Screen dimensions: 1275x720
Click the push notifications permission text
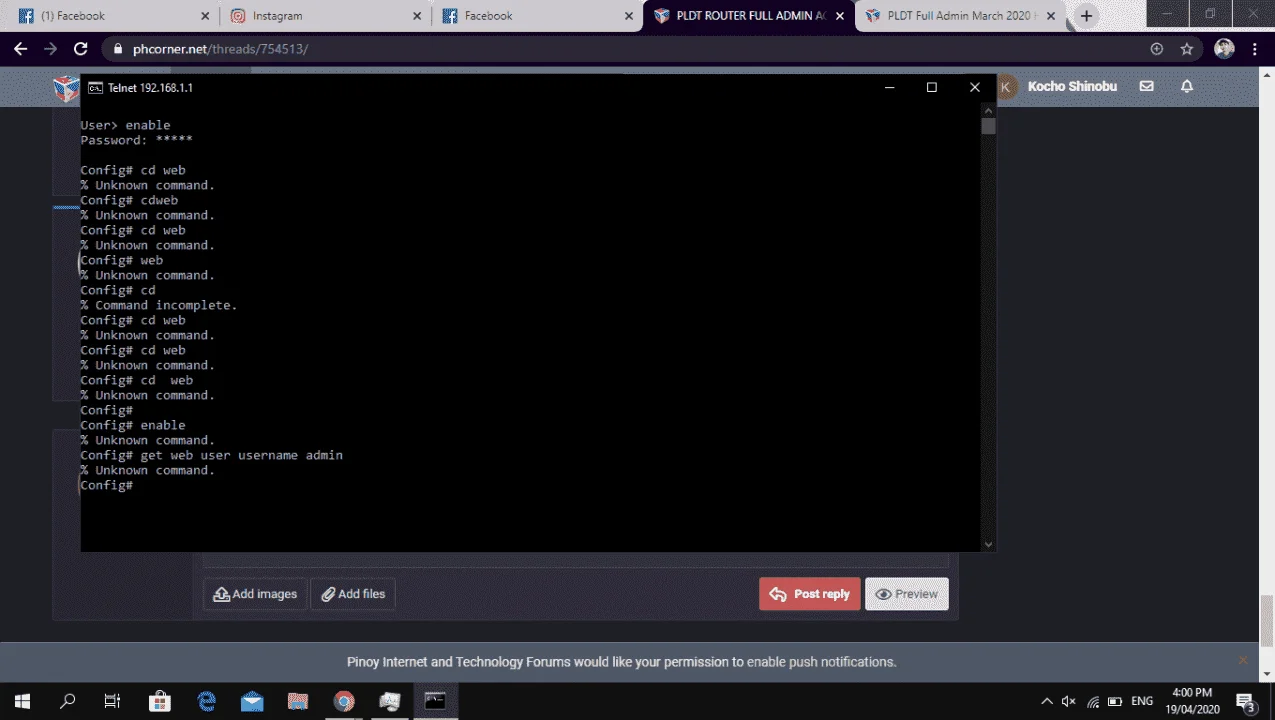tap(621, 662)
